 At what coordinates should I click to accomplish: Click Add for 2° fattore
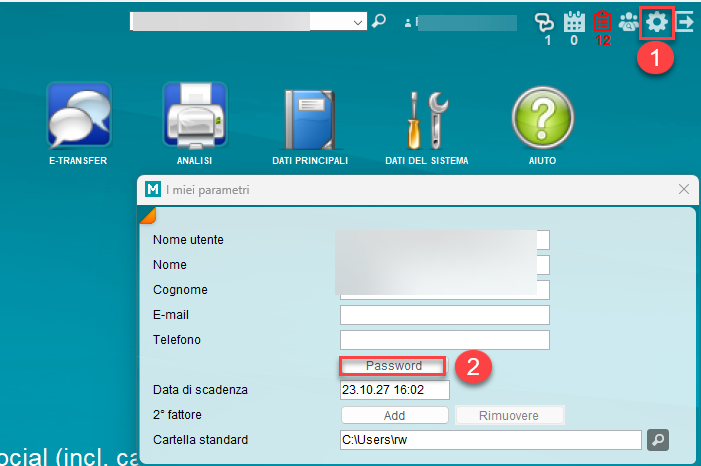[x=394, y=415]
